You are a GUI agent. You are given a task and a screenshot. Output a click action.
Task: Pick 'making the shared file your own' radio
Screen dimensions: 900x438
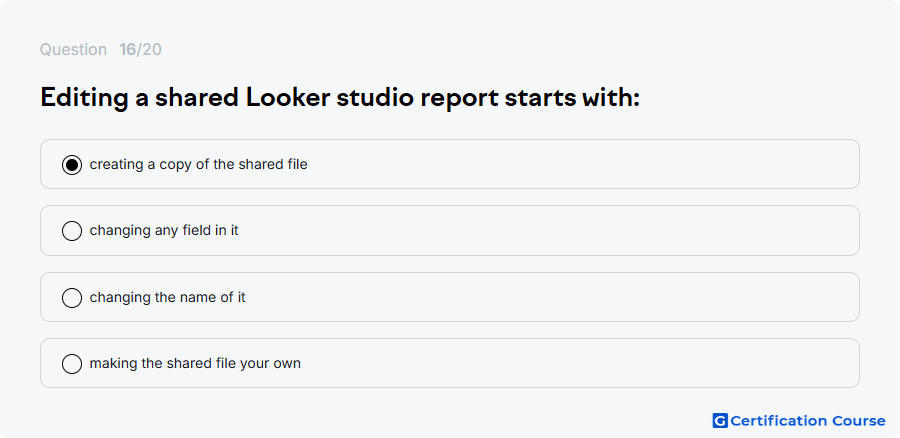pyautogui.click(x=72, y=364)
